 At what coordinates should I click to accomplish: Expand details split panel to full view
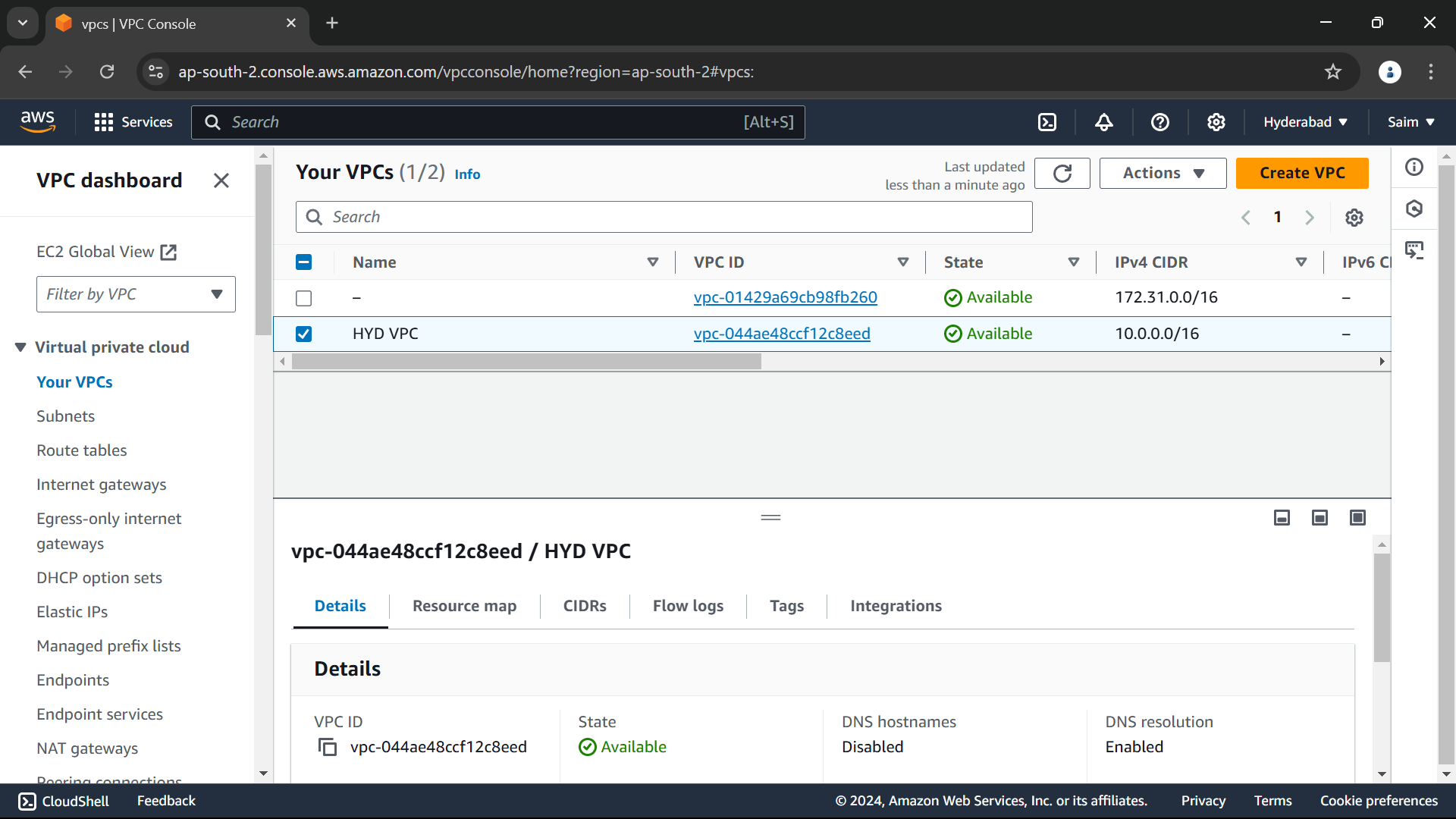[x=1357, y=517]
